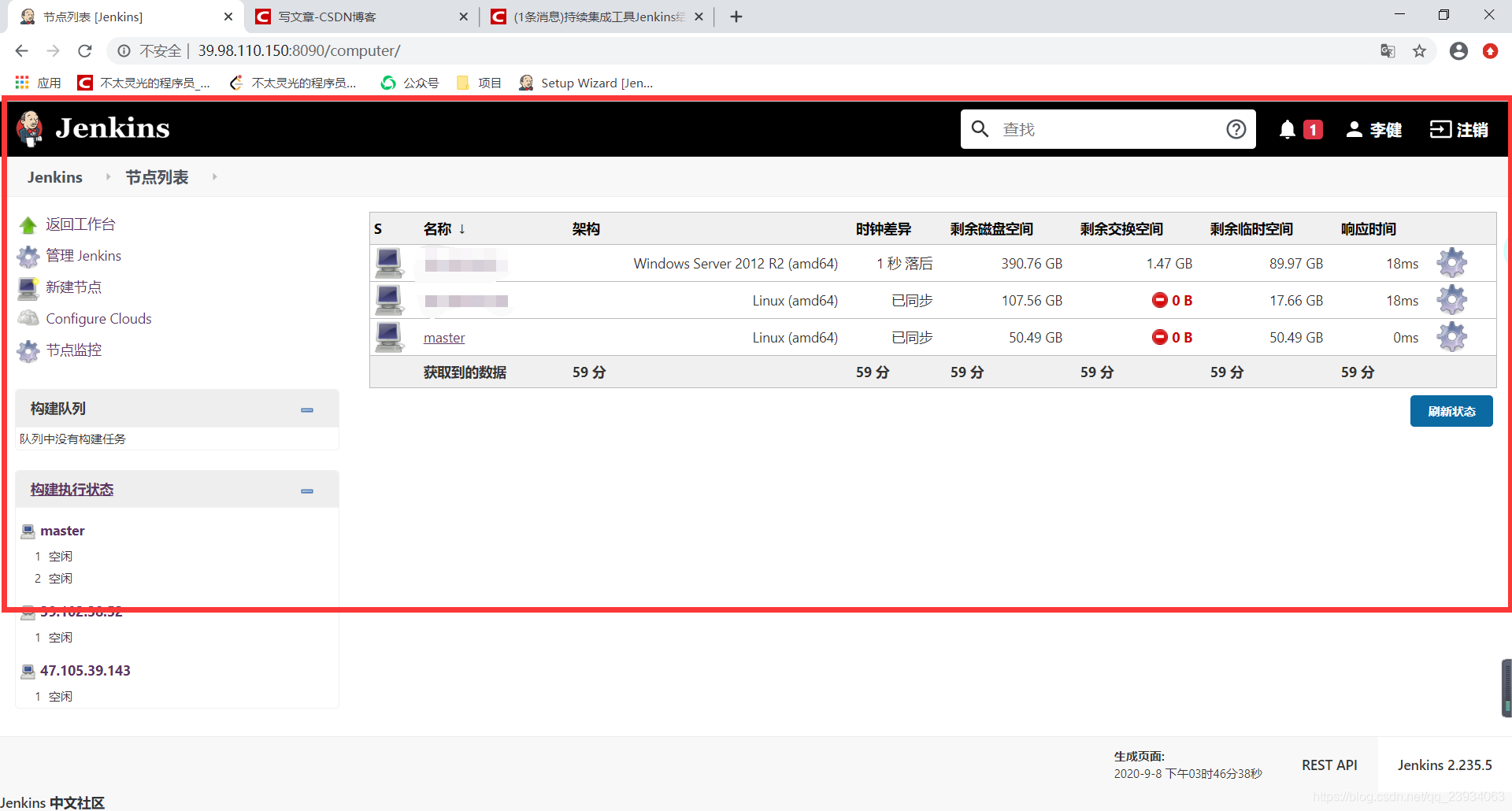Switch to the 写文章-CSDN博客 tab

pyautogui.click(x=361, y=17)
